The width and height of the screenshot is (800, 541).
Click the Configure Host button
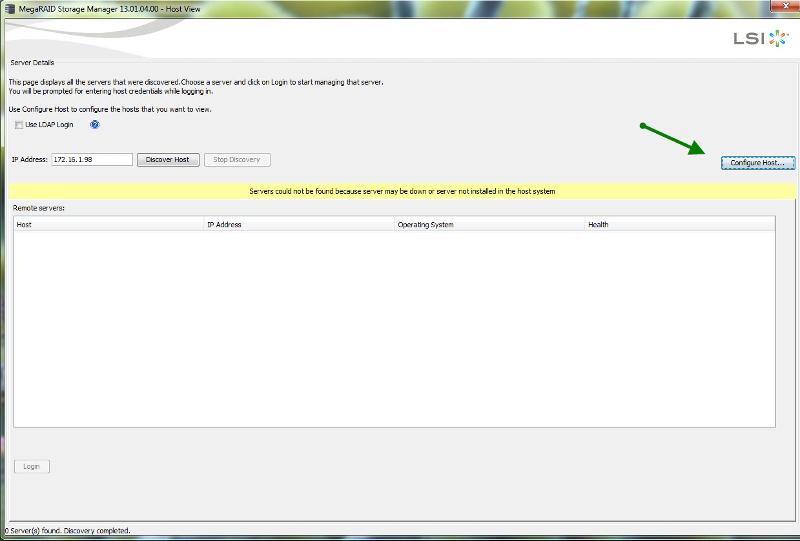pyautogui.click(x=758, y=163)
